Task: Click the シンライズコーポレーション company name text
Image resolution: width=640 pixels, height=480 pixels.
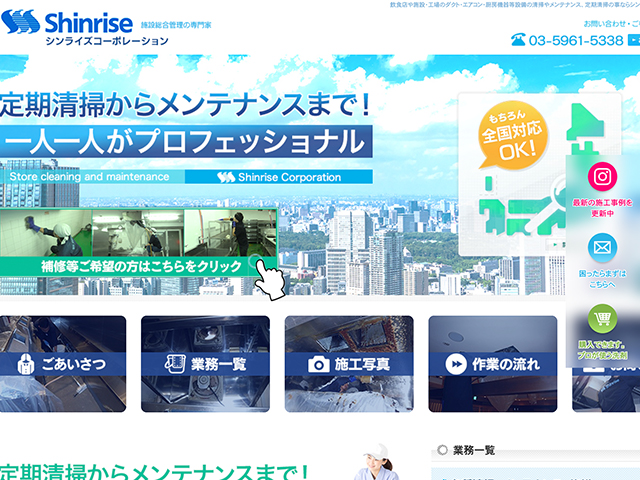Action: click(107, 41)
